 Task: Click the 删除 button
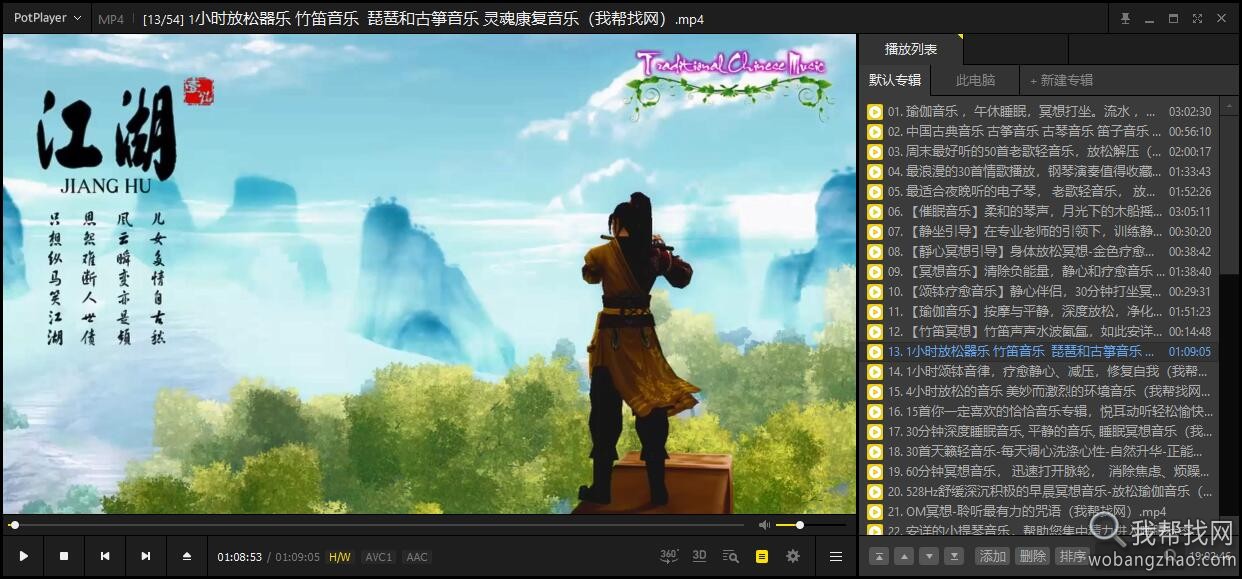pos(1032,556)
